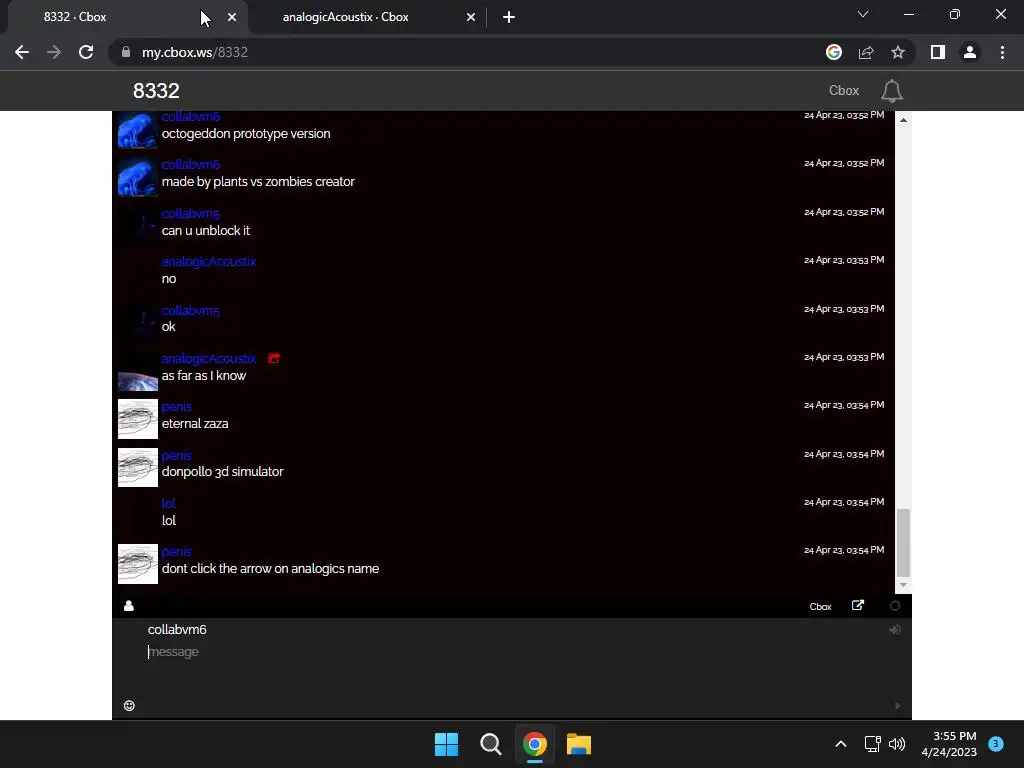This screenshot has height=768, width=1024.
Task: Click the site padlock icon
Action: click(x=126, y=52)
